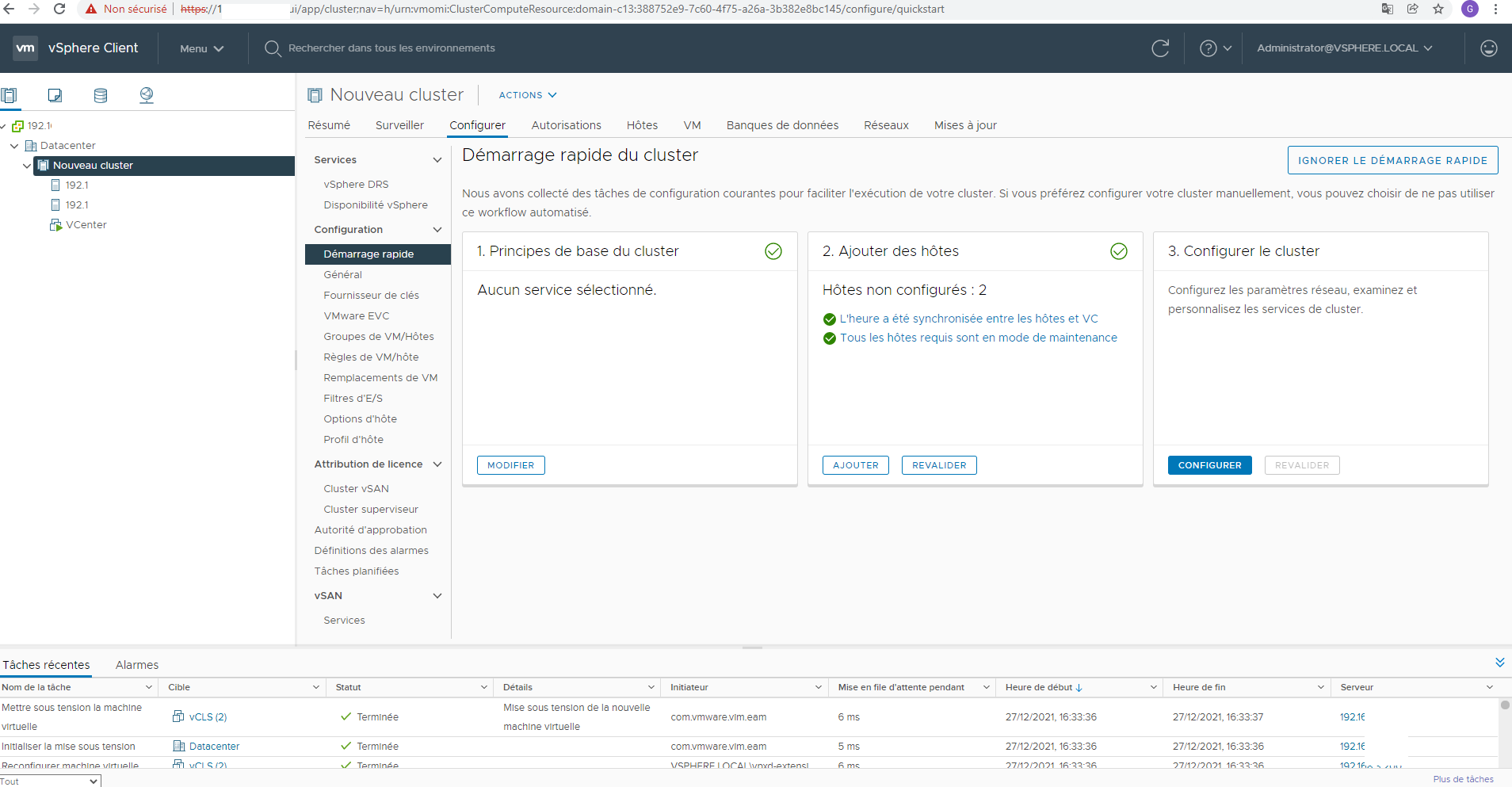Collapse the Nouveau cluster tree node

click(27, 166)
